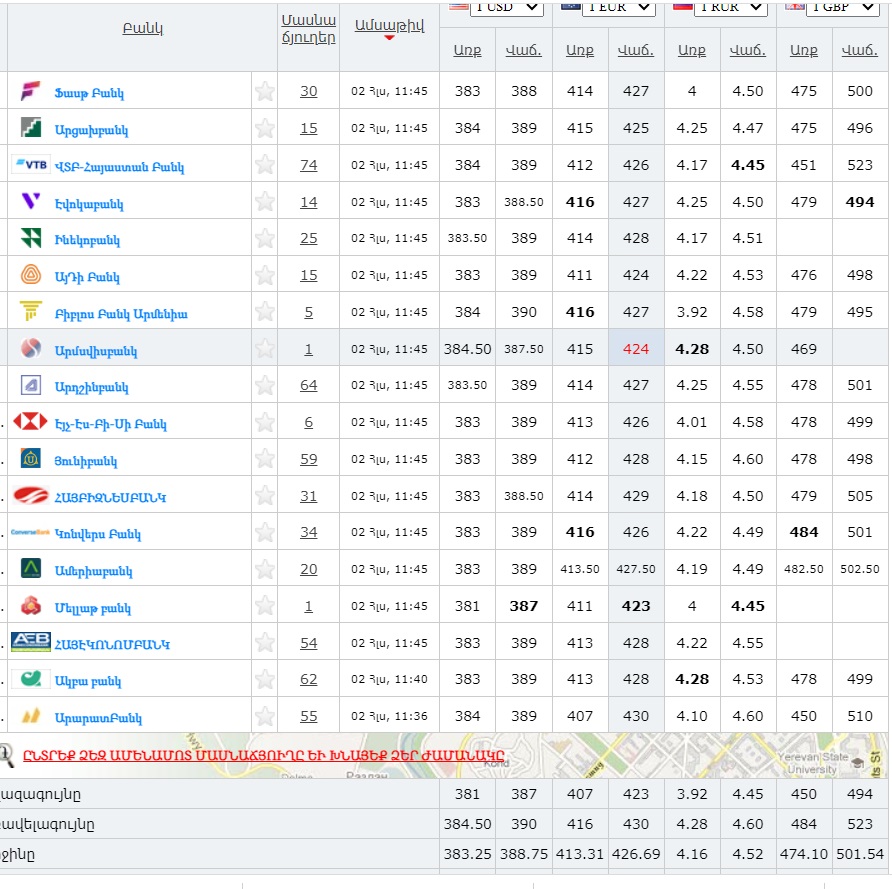Click the Converse Bank logo

coord(31,532)
